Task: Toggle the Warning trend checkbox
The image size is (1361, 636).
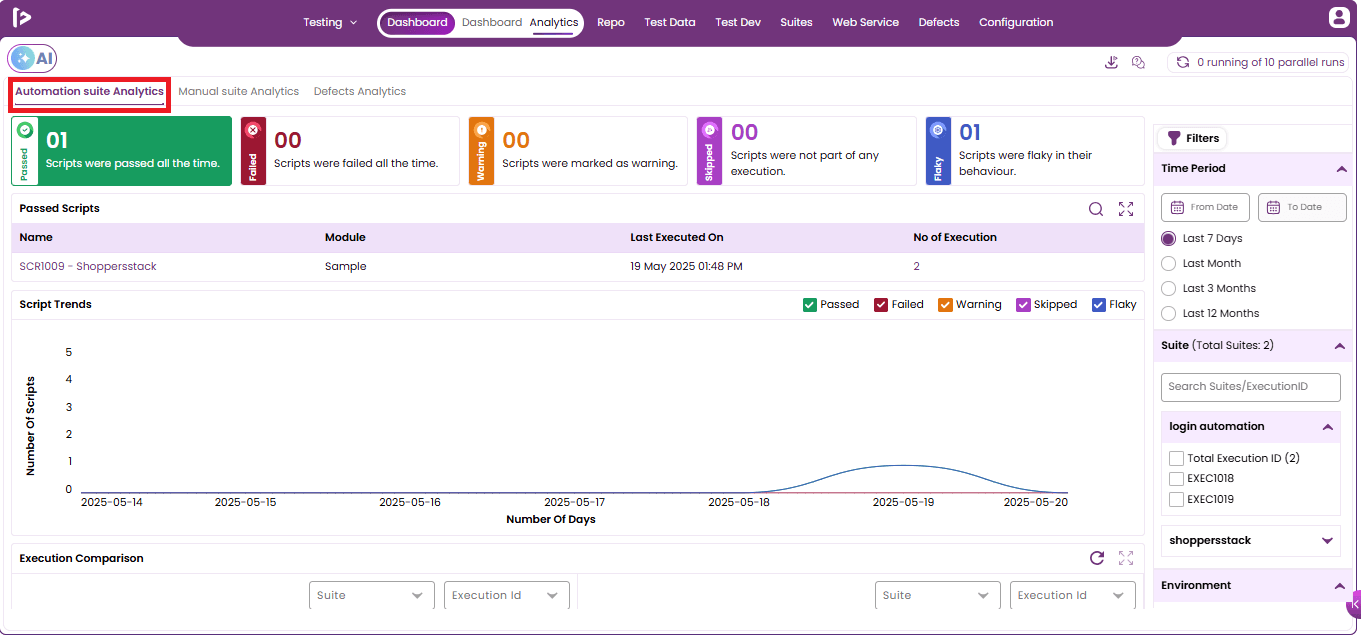Action: [x=945, y=305]
